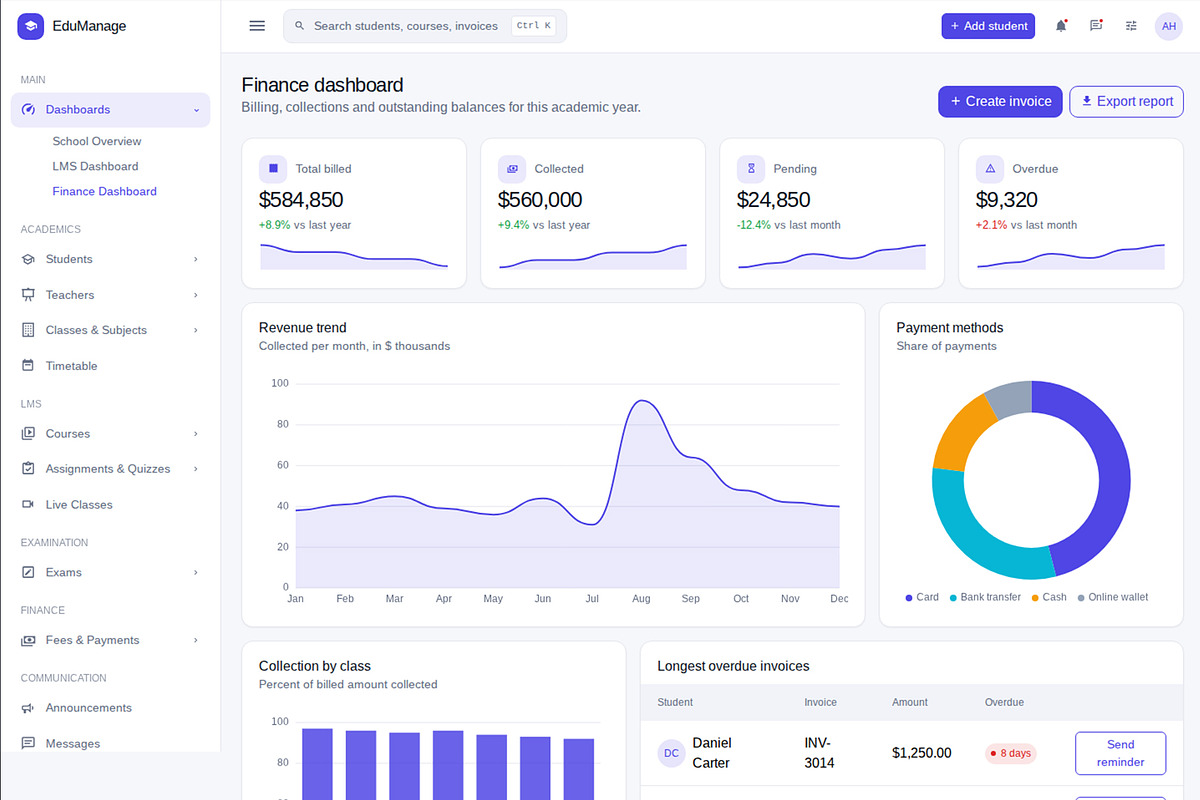The image size is (1200, 800).
Task: Click the DC avatar for Daniel Carter
Action: pyautogui.click(x=671, y=753)
